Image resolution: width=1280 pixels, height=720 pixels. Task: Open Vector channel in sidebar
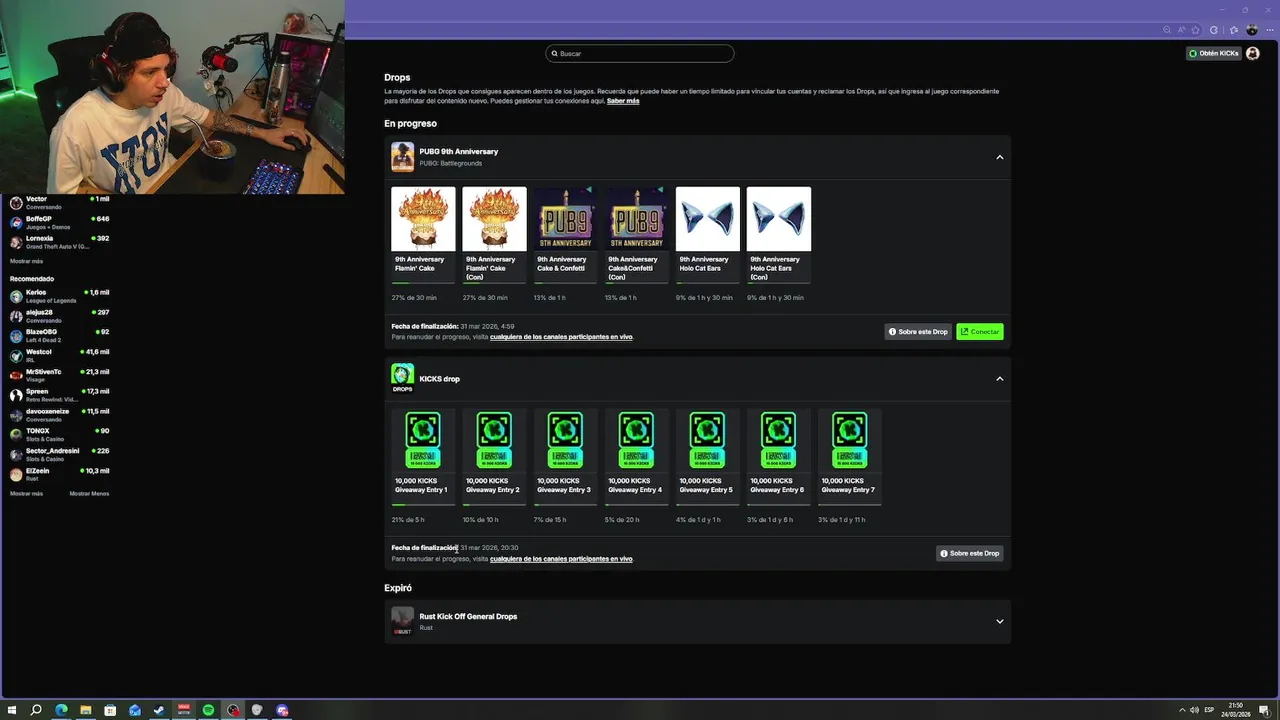pos(60,202)
